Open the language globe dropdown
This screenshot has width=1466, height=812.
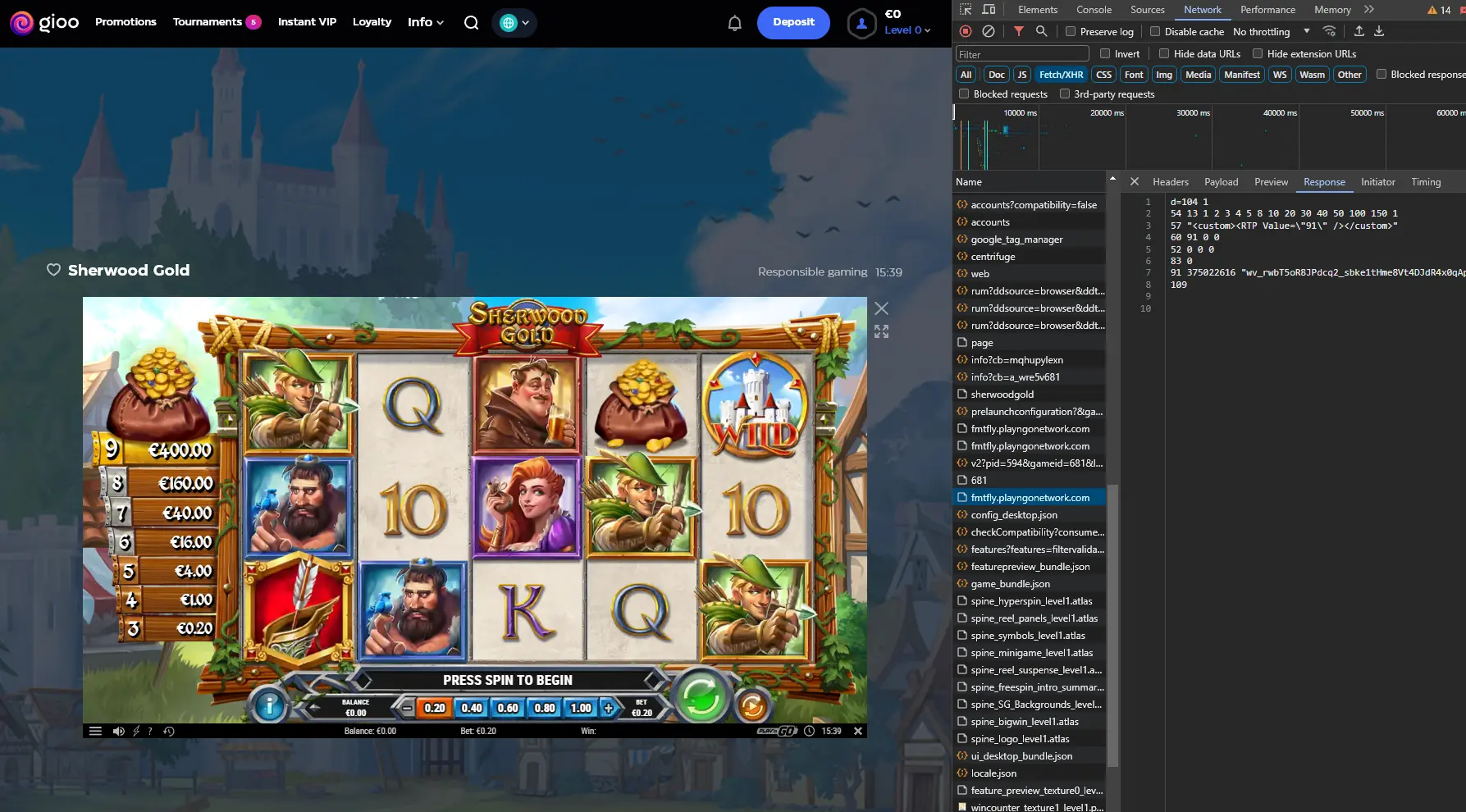point(514,23)
